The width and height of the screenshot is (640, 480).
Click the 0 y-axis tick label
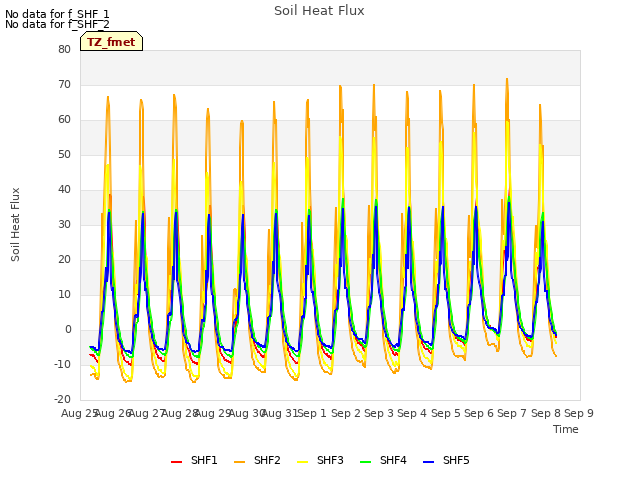(x=68, y=330)
